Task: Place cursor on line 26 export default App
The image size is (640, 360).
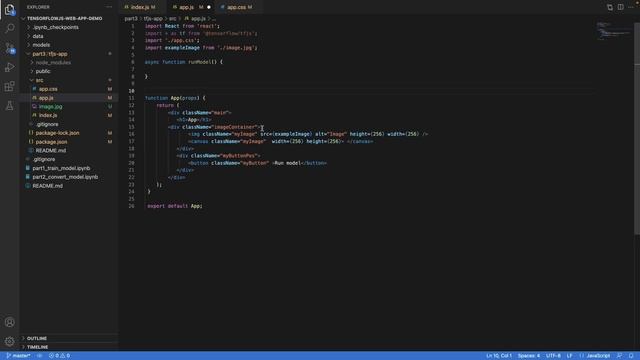Action: [x=175, y=206]
